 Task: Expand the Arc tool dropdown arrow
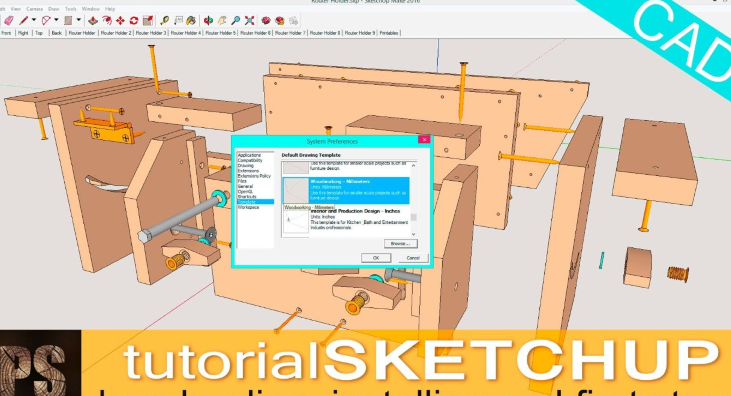click(x=56, y=20)
